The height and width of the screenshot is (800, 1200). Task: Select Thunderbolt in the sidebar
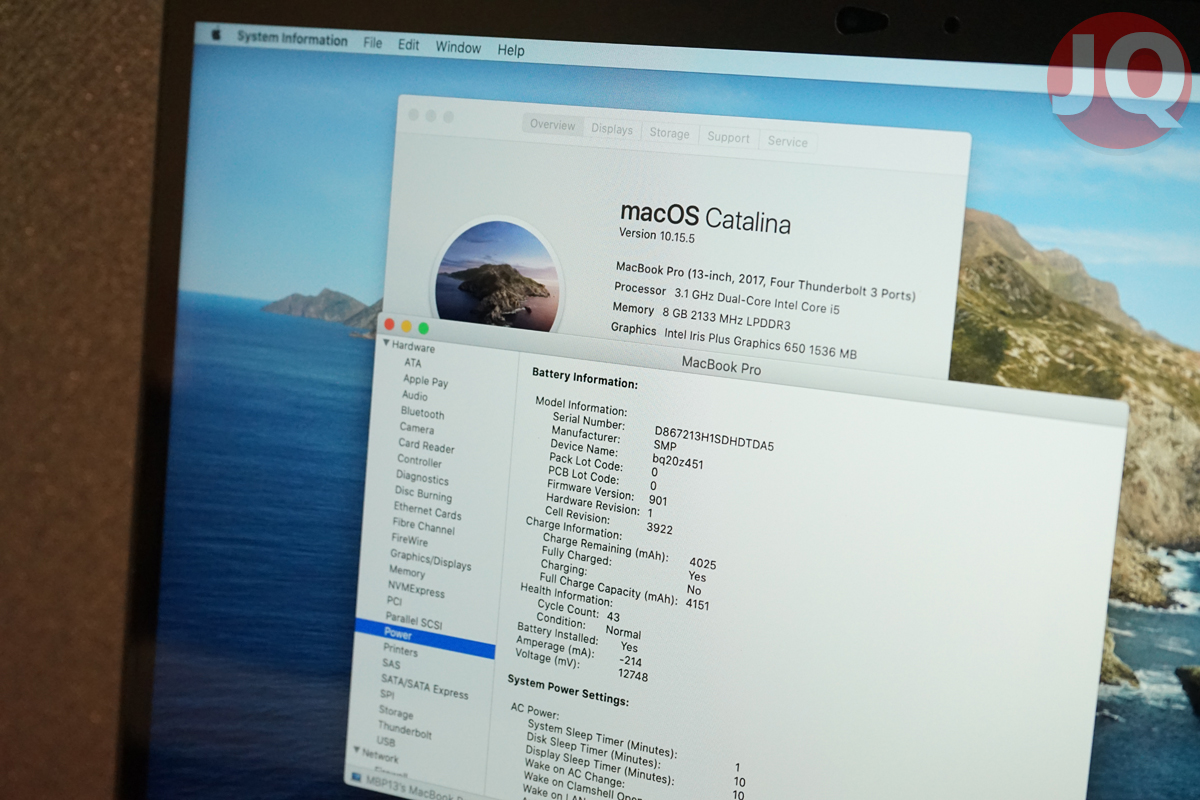coord(404,730)
